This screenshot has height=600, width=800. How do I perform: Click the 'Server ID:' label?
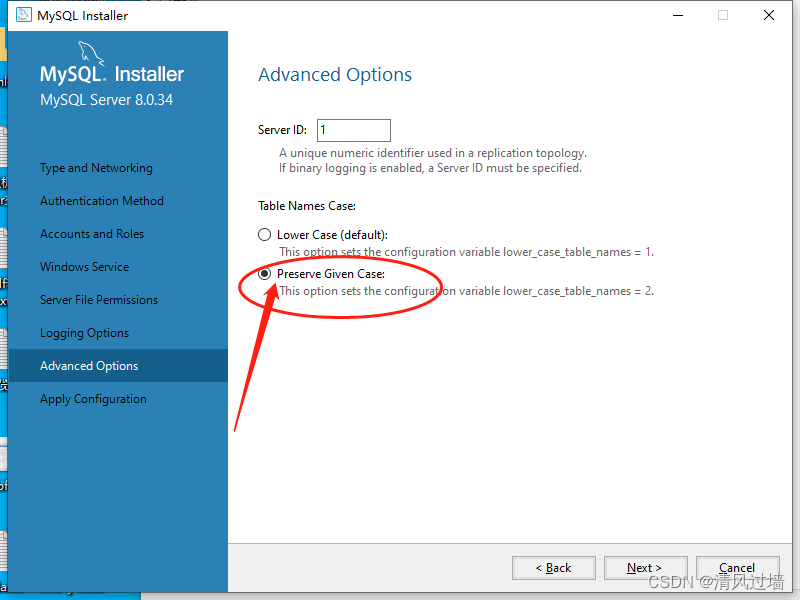click(282, 130)
